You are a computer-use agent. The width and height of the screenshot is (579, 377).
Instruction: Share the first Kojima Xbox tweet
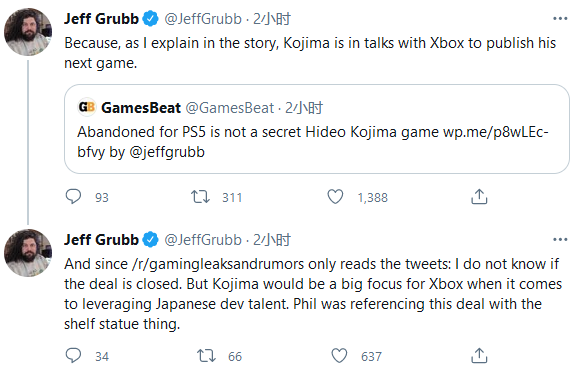pos(479,196)
